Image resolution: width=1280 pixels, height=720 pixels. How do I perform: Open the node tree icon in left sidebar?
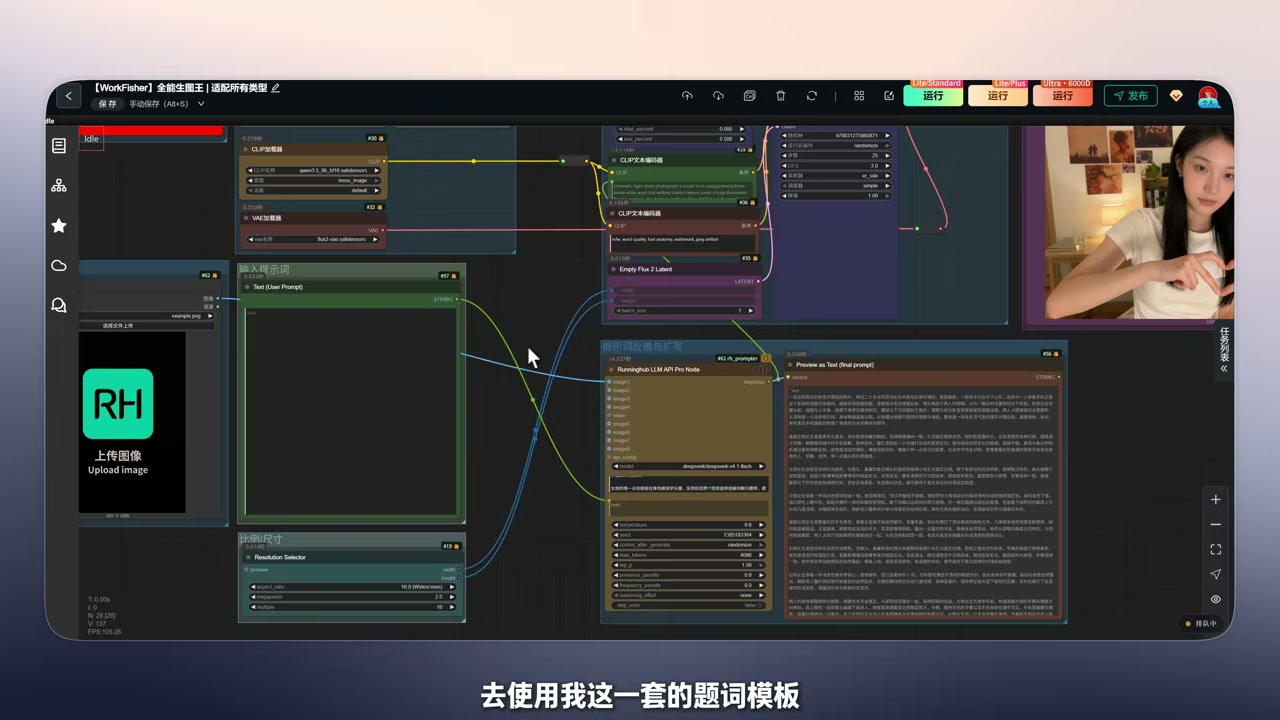59,186
